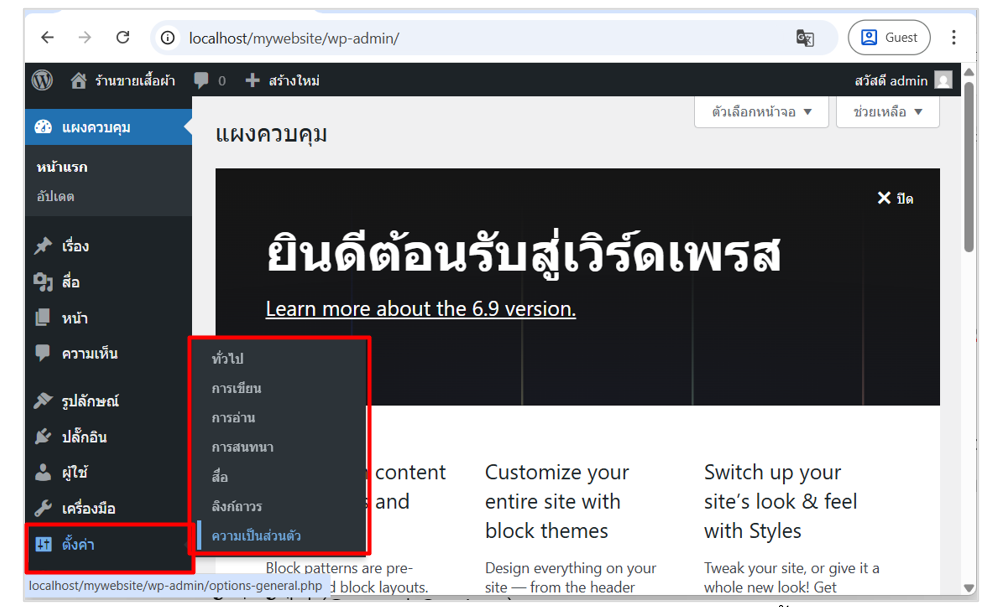The image size is (999, 607).
Task: Click the WordPress logo icon in admin bar
Action: [42, 81]
